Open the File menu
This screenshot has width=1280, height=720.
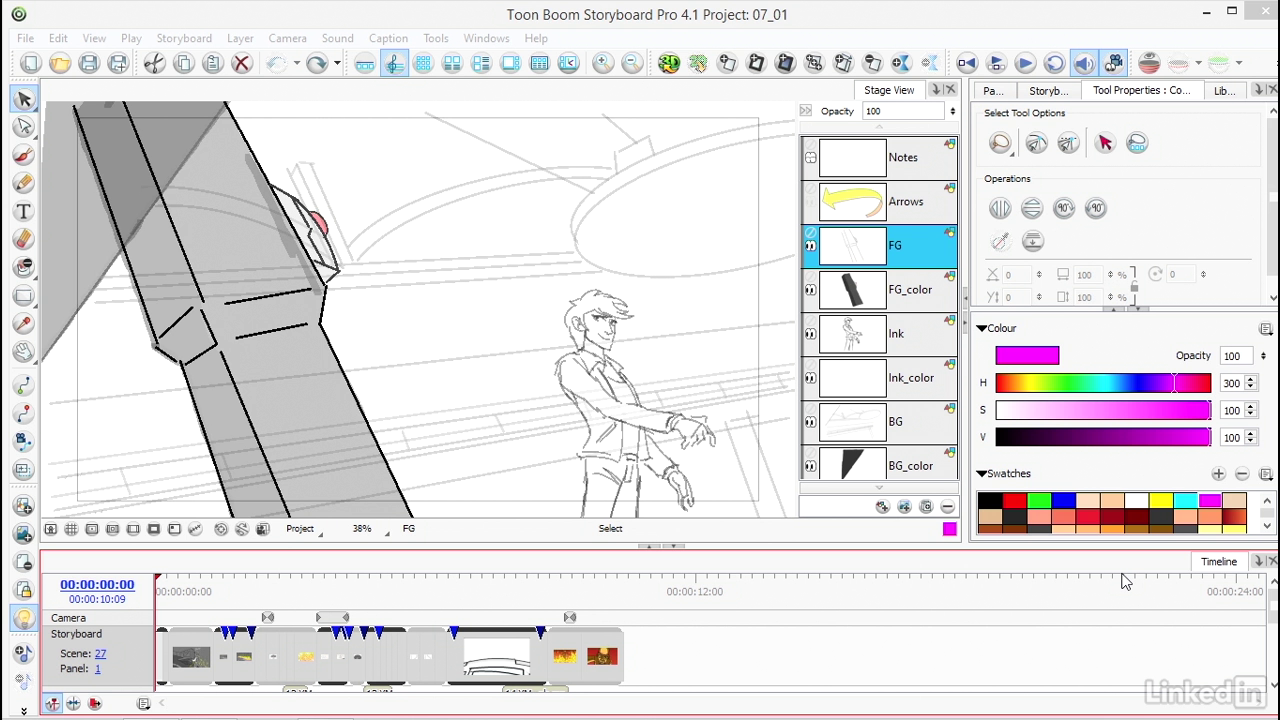pos(25,38)
